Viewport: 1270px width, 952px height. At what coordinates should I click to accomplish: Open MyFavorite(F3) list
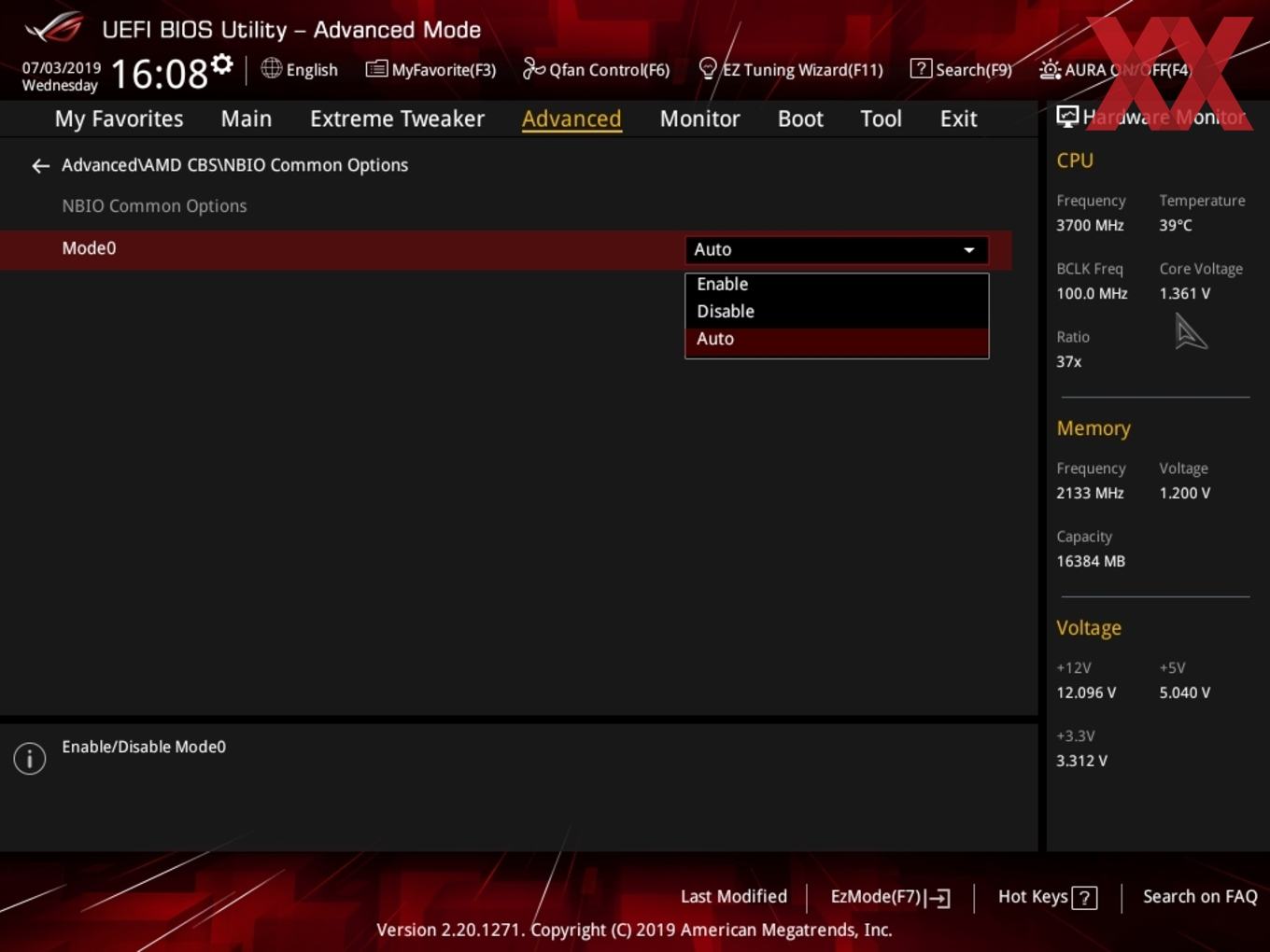coord(430,69)
